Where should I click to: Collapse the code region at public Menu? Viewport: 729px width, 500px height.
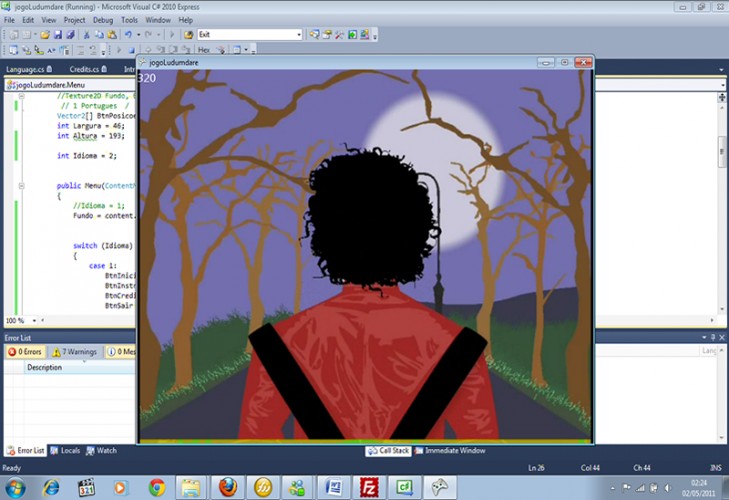pos(21,186)
